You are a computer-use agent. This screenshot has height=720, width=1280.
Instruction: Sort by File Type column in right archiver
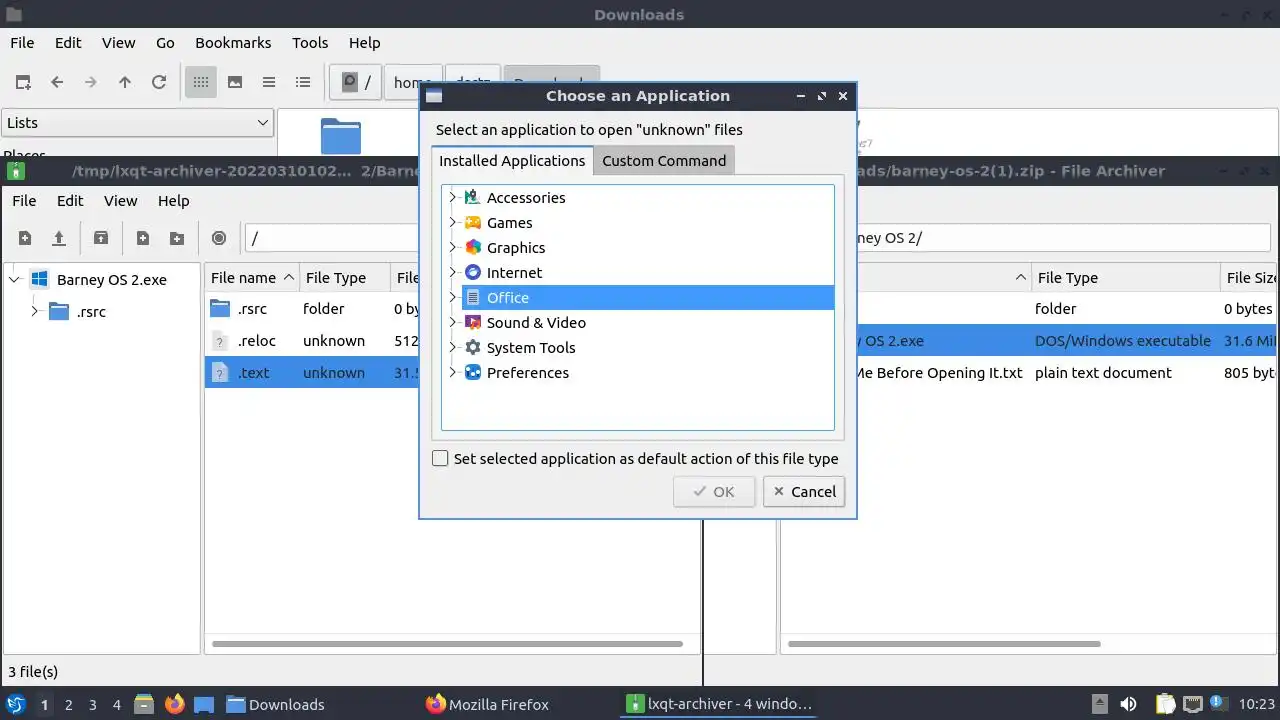point(1126,278)
